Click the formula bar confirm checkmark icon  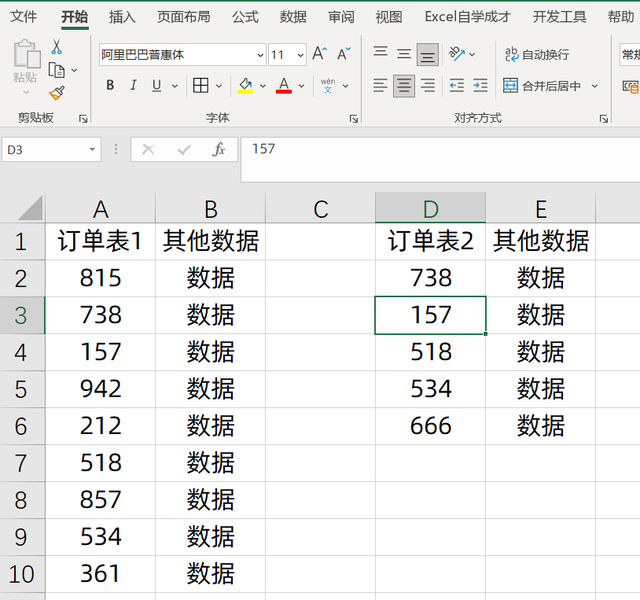click(x=184, y=150)
